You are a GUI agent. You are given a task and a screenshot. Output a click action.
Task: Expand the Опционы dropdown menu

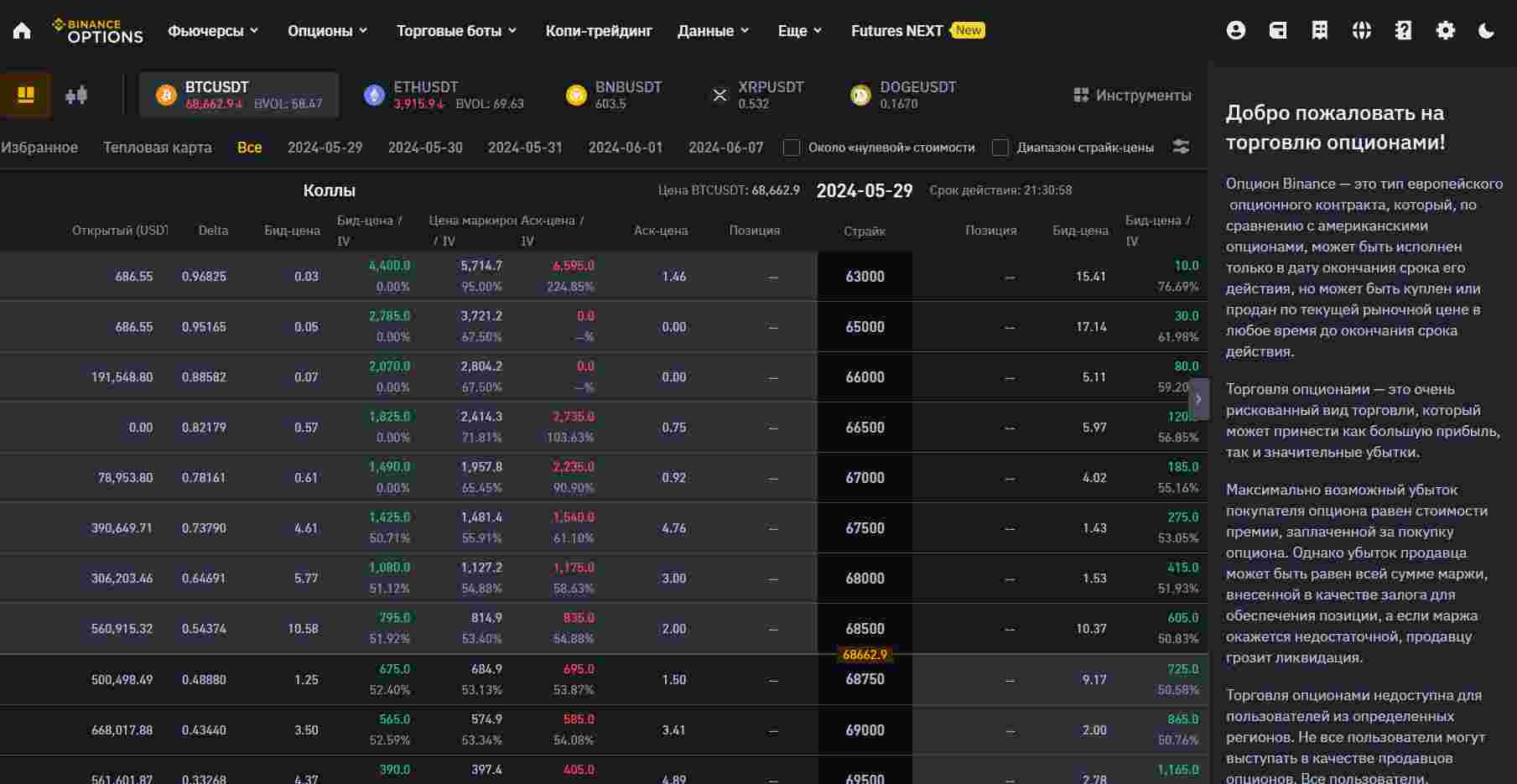[328, 31]
